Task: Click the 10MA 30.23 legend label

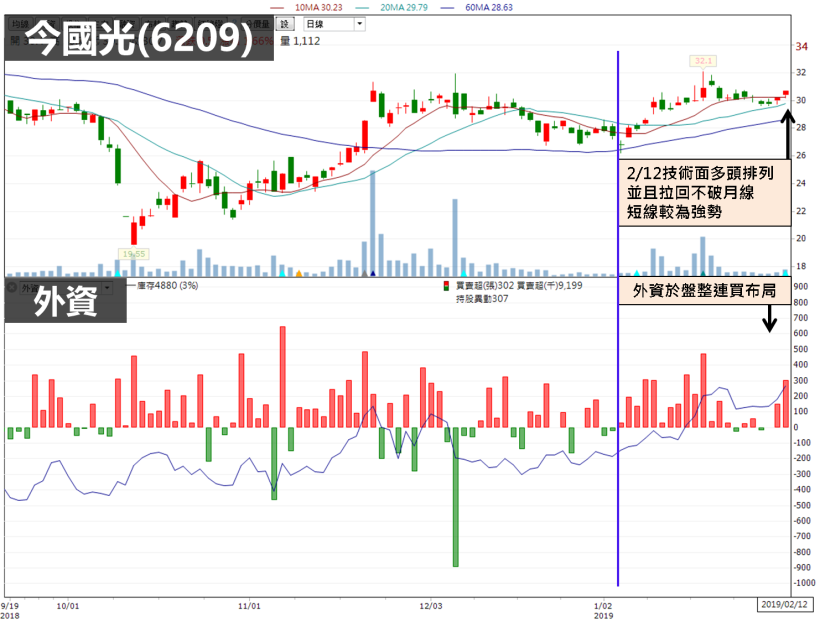Action: coord(318,7)
